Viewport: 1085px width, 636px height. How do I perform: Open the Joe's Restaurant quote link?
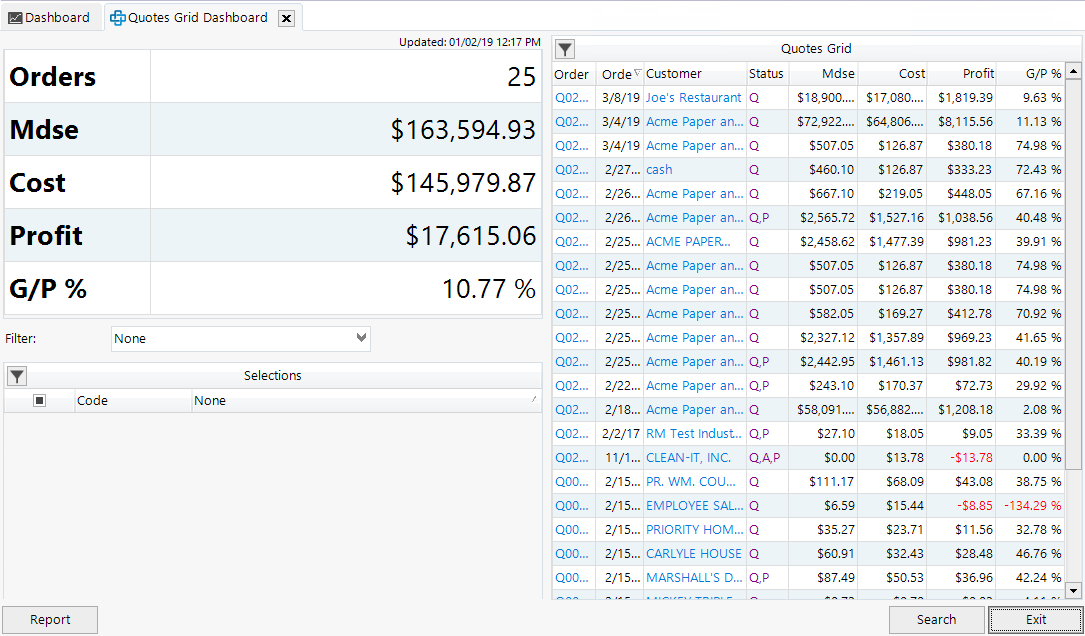696,97
